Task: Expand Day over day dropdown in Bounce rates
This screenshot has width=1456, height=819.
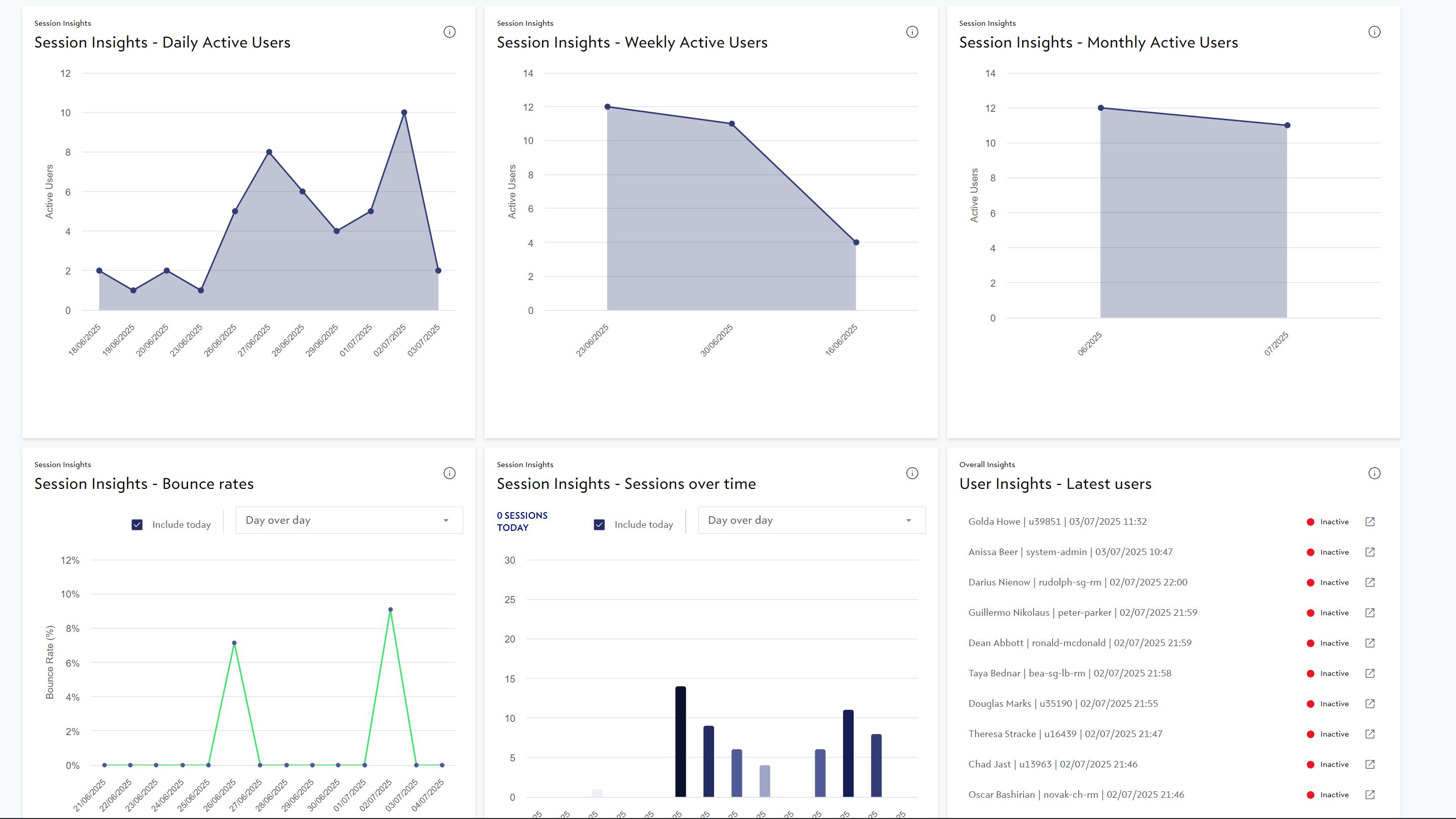Action: pyautogui.click(x=349, y=520)
